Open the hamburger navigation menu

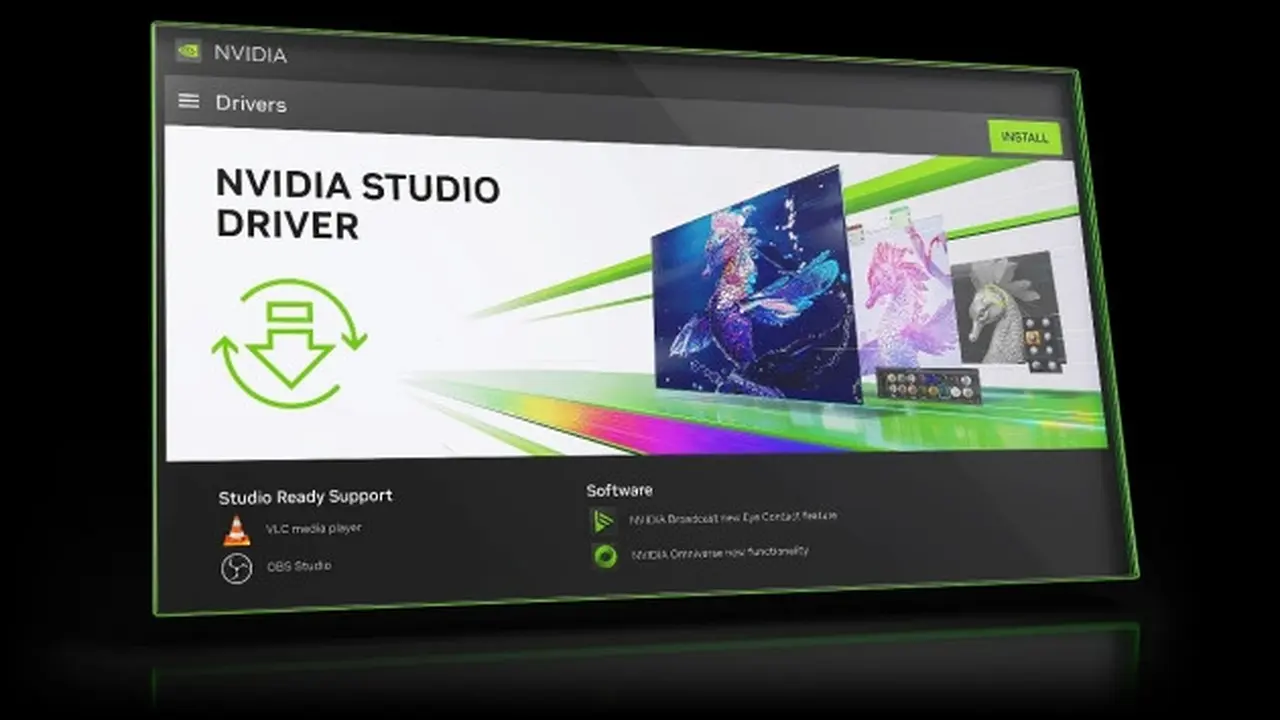[x=189, y=100]
